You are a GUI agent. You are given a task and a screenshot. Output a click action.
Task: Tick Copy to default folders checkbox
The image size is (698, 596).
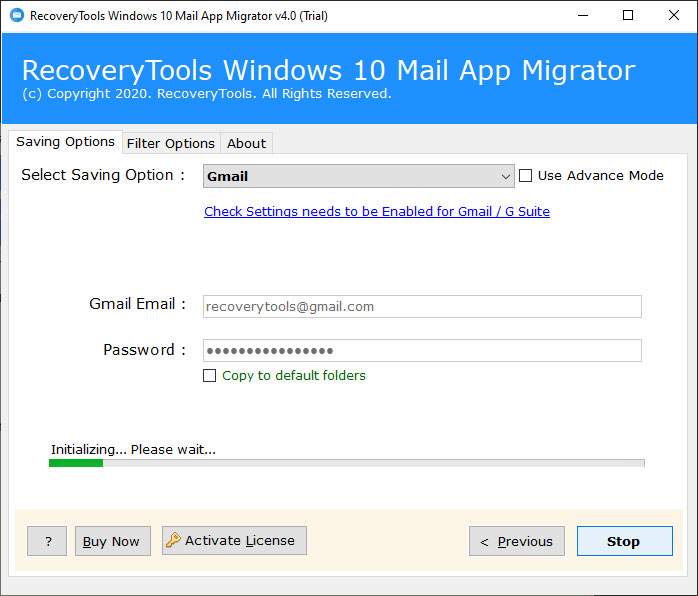click(x=209, y=375)
